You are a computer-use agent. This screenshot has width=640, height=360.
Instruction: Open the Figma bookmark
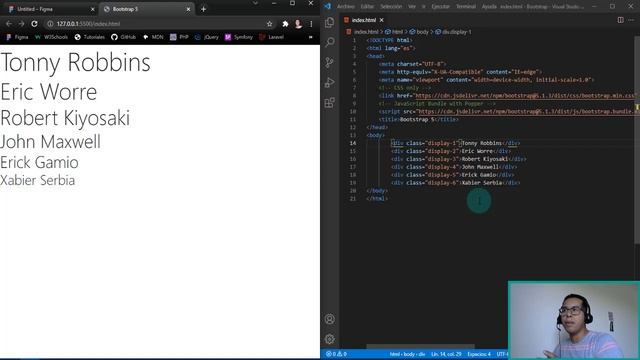18,37
